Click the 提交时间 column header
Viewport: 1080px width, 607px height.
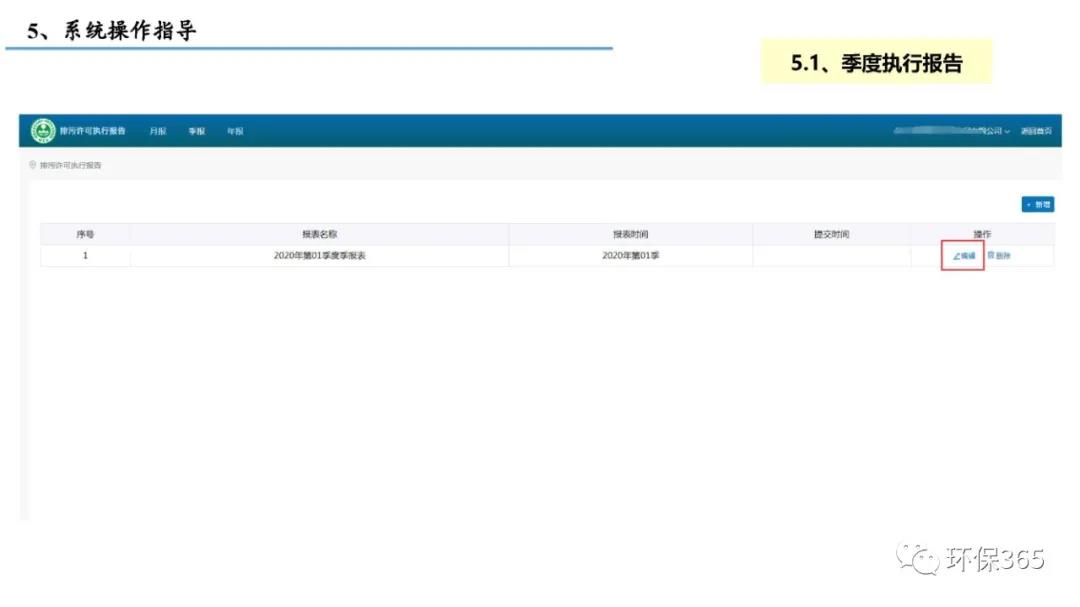click(x=831, y=234)
